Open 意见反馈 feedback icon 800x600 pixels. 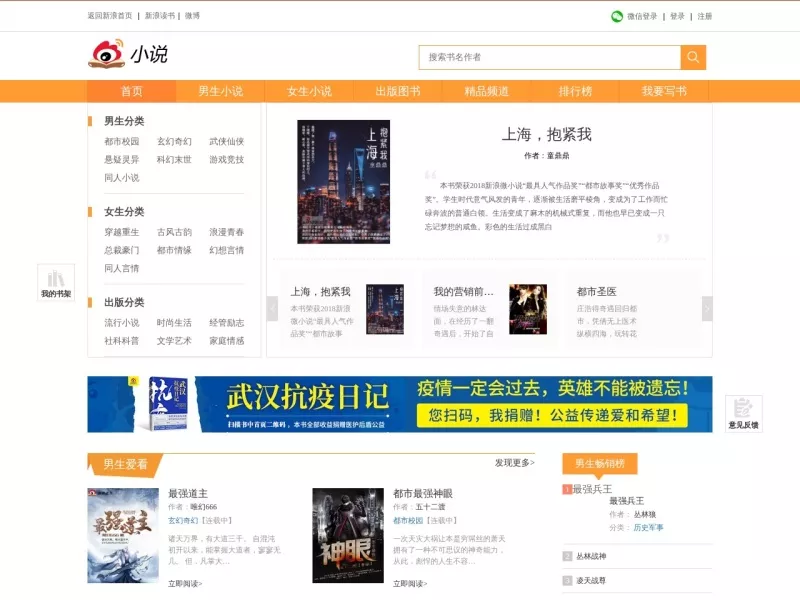(743, 414)
